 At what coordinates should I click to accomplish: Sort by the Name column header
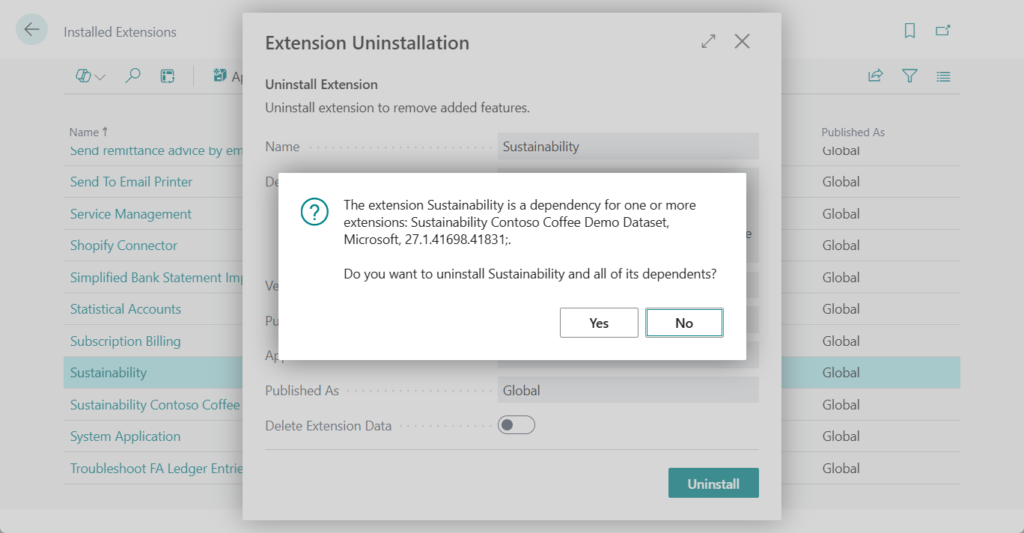[x=84, y=132]
